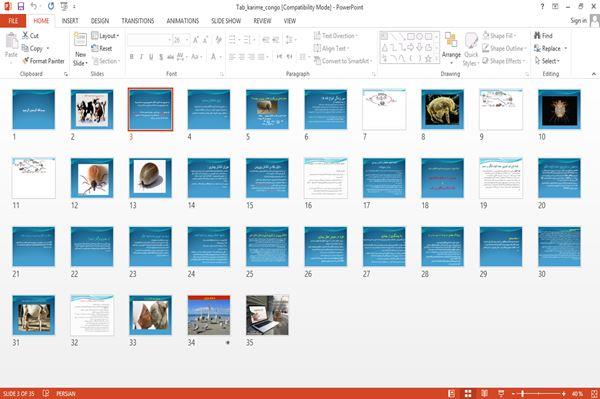
Task: Open Quick Styles gallery
Action: pos(471,49)
